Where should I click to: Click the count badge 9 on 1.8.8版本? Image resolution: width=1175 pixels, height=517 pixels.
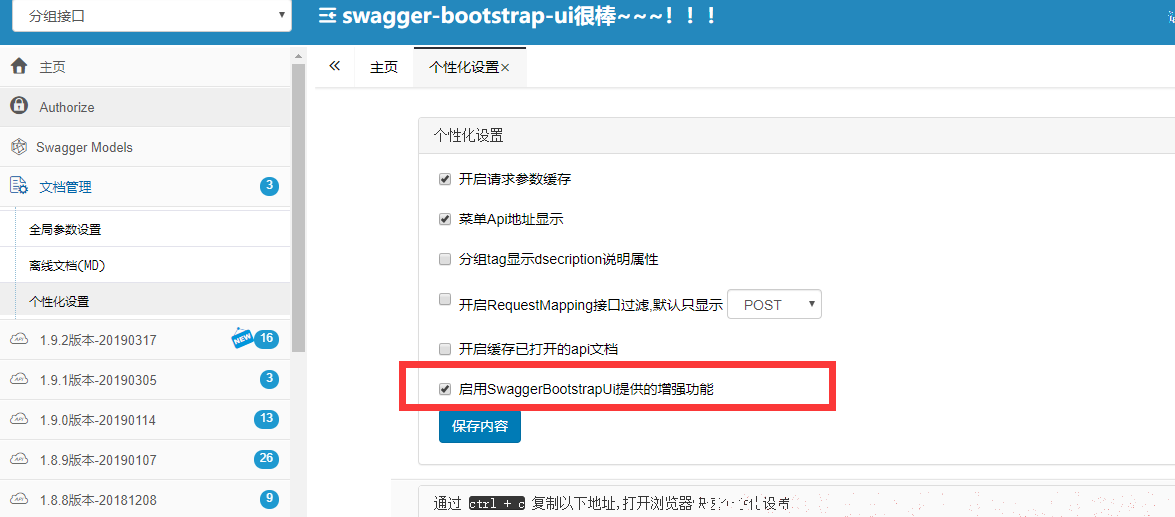[x=269, y=498]
